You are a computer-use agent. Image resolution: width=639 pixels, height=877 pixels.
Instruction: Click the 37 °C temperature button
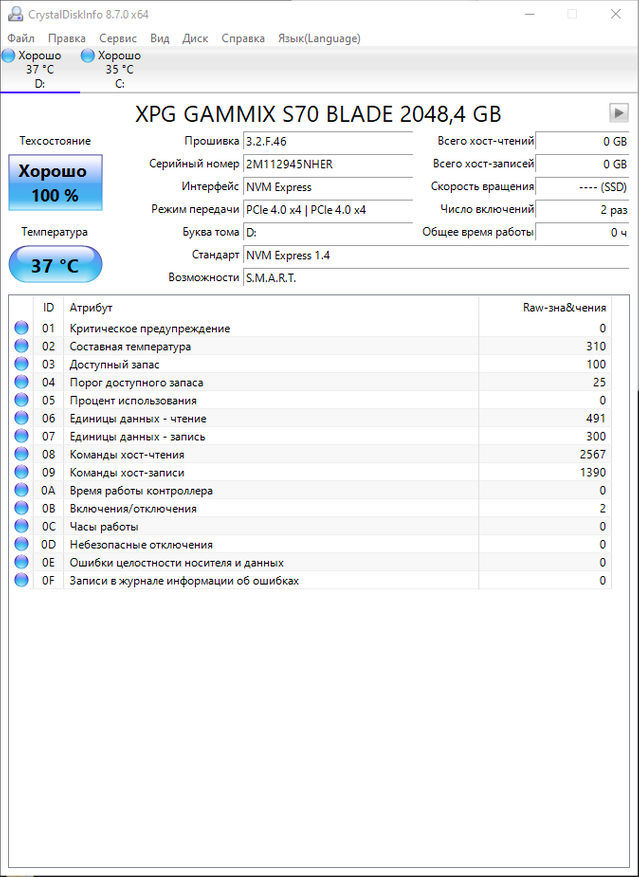click(55, 265)
